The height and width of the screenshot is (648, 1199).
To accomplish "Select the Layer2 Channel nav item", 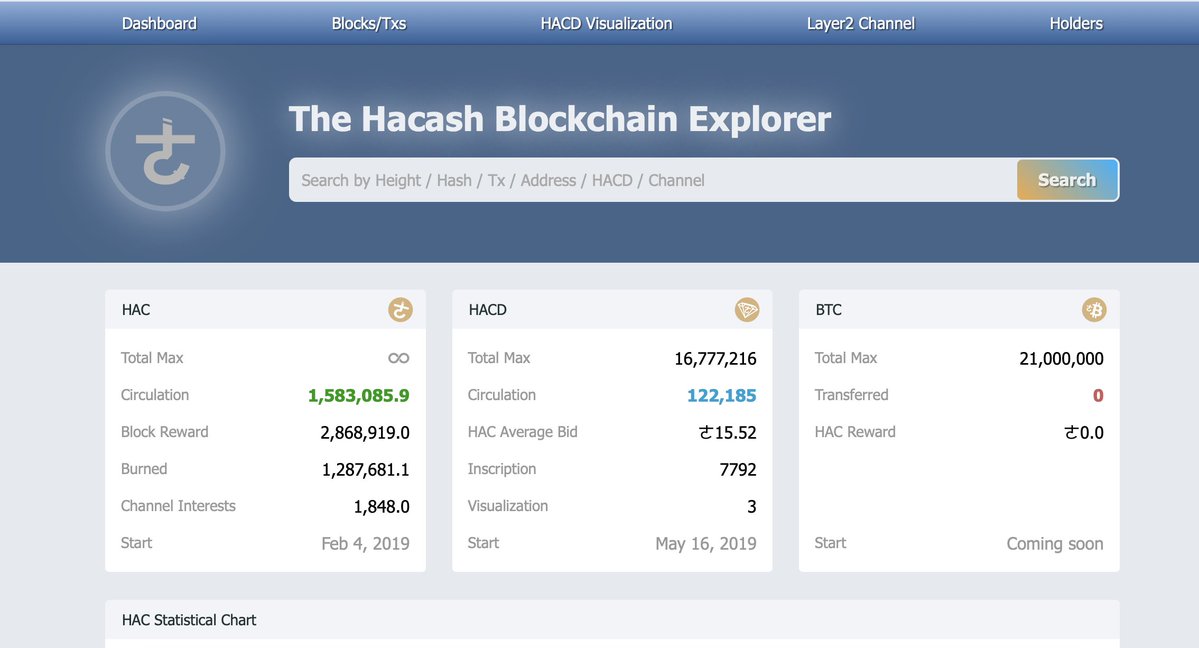I will pyautogui.click(x=860, y=24).
